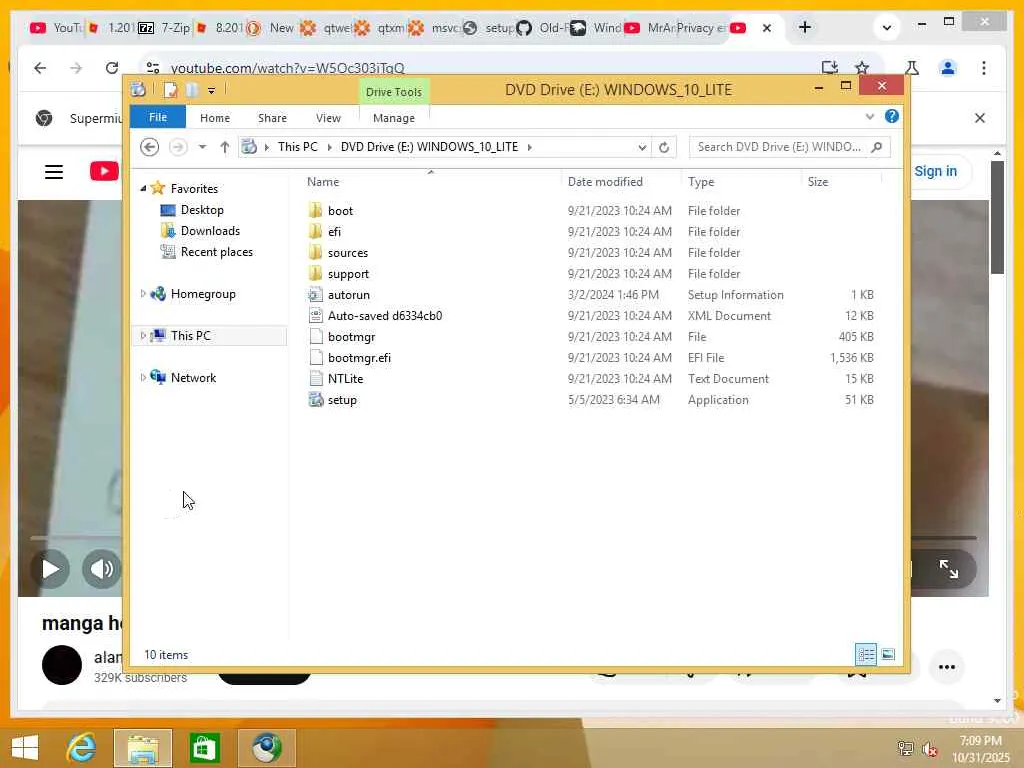Select the bootmgr.efi file

pyautogui.click(x=359, y=357)
